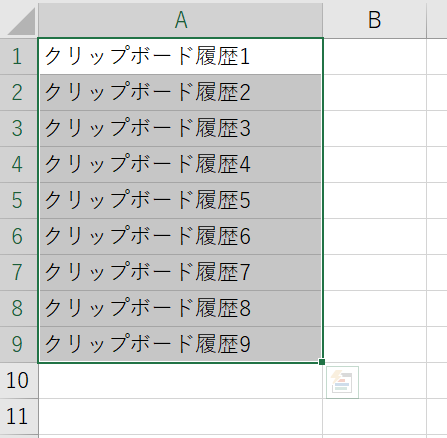
Task: Click cell containing クリップボード履歴1
Action: tap(181, 56)
